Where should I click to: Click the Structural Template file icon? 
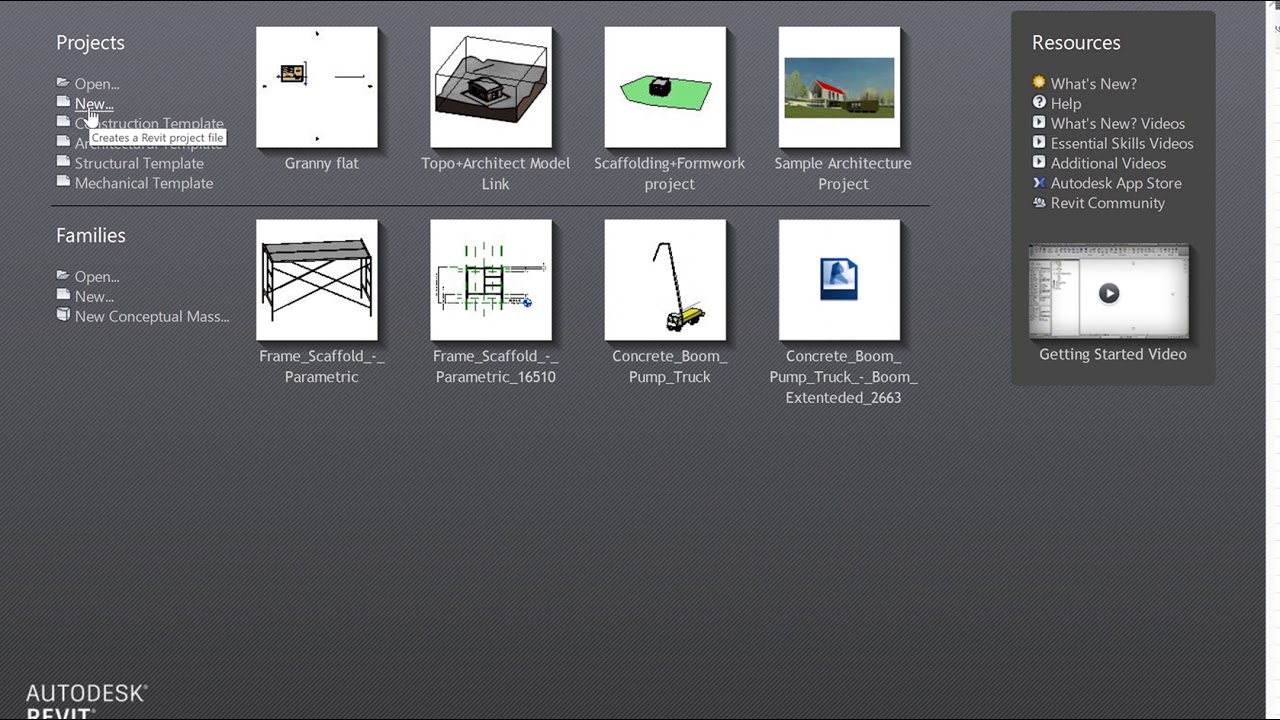(63, 162)
